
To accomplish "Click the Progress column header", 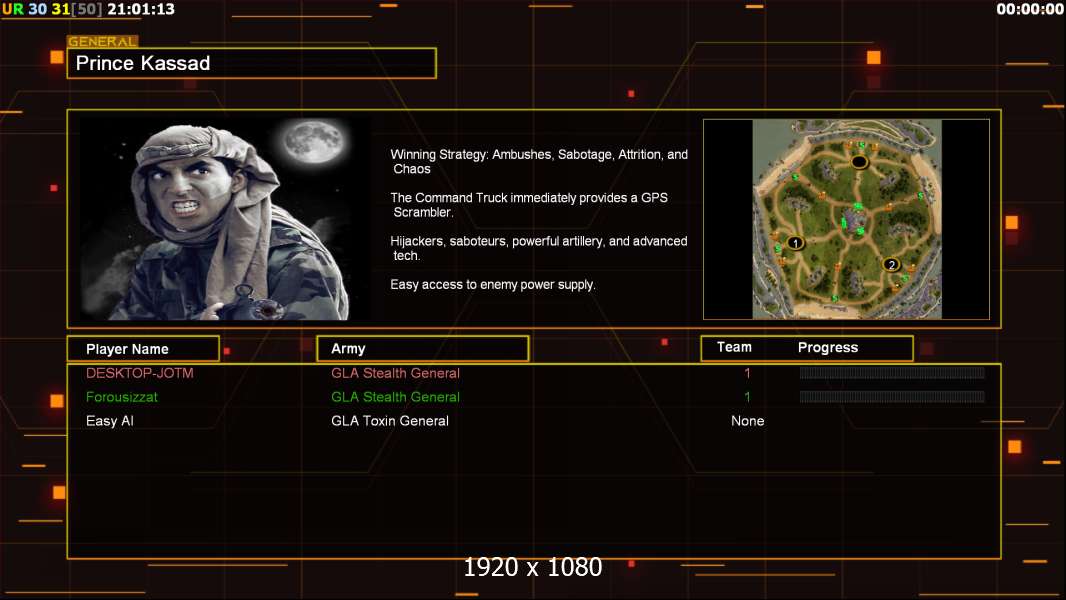I will click(827, 347).
